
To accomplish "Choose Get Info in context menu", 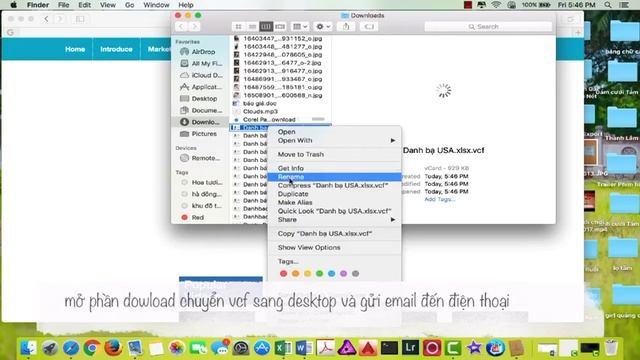I will (334, 168).
